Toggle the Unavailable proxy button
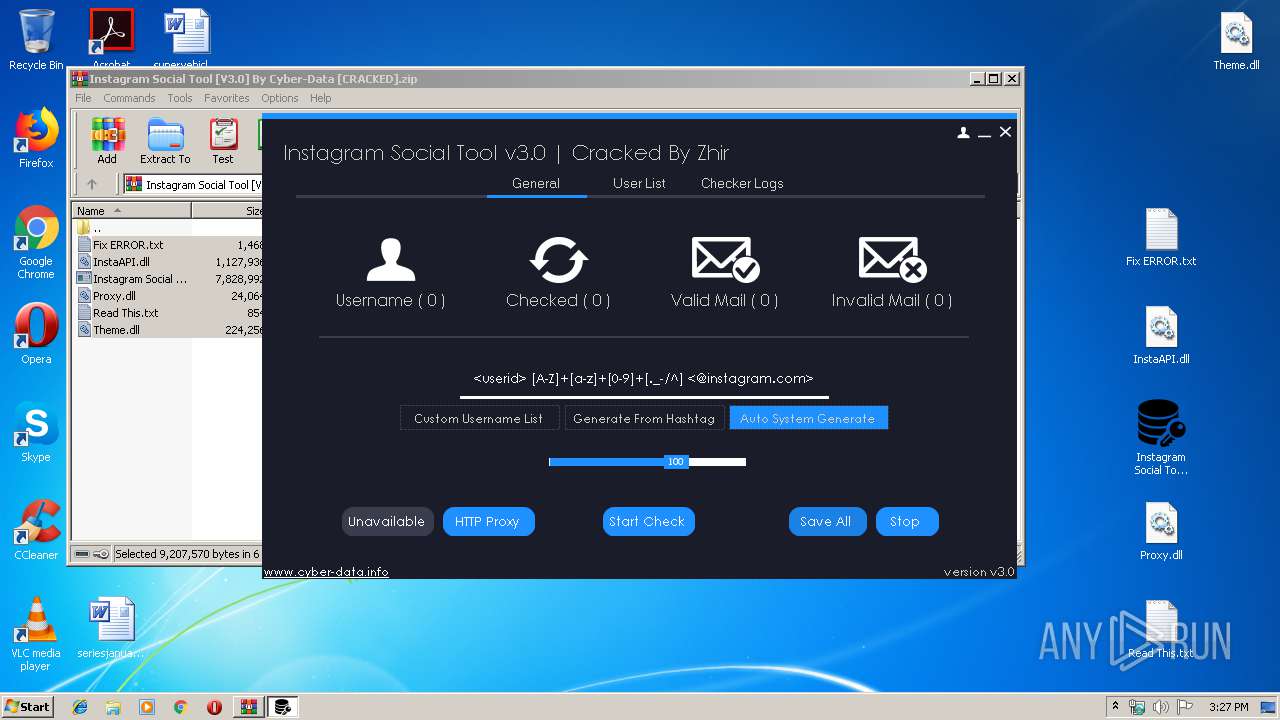The width and height of the screenshot is (1280, 720). [x=386, y=521]
